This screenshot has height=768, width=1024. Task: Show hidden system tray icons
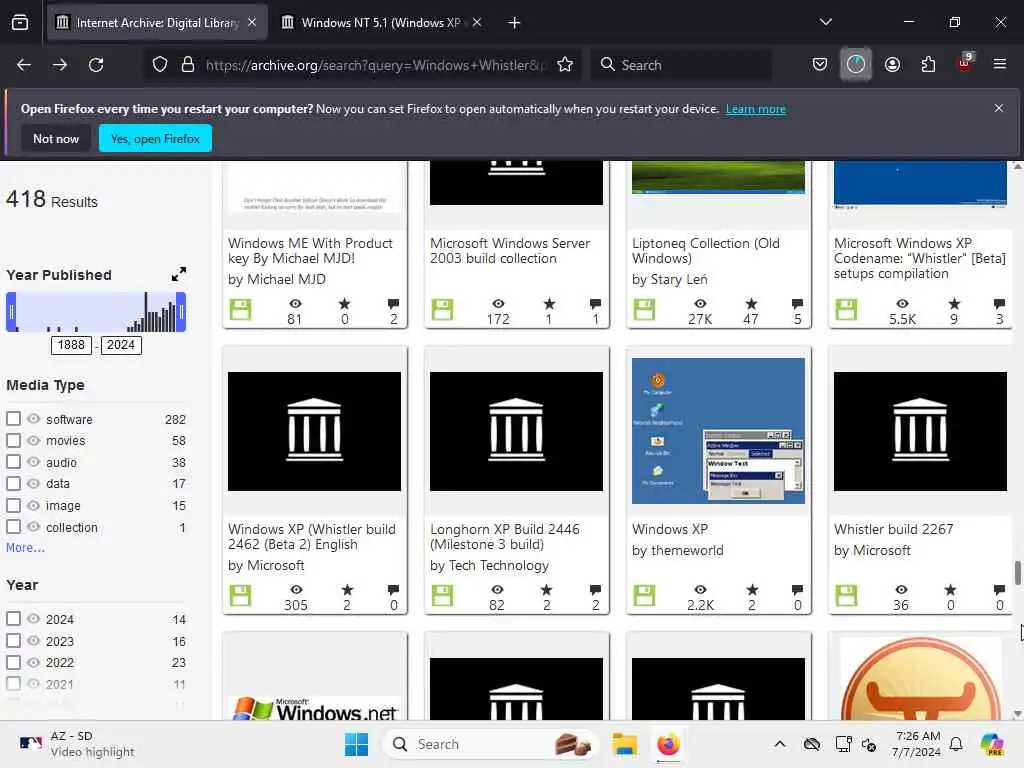780,744
